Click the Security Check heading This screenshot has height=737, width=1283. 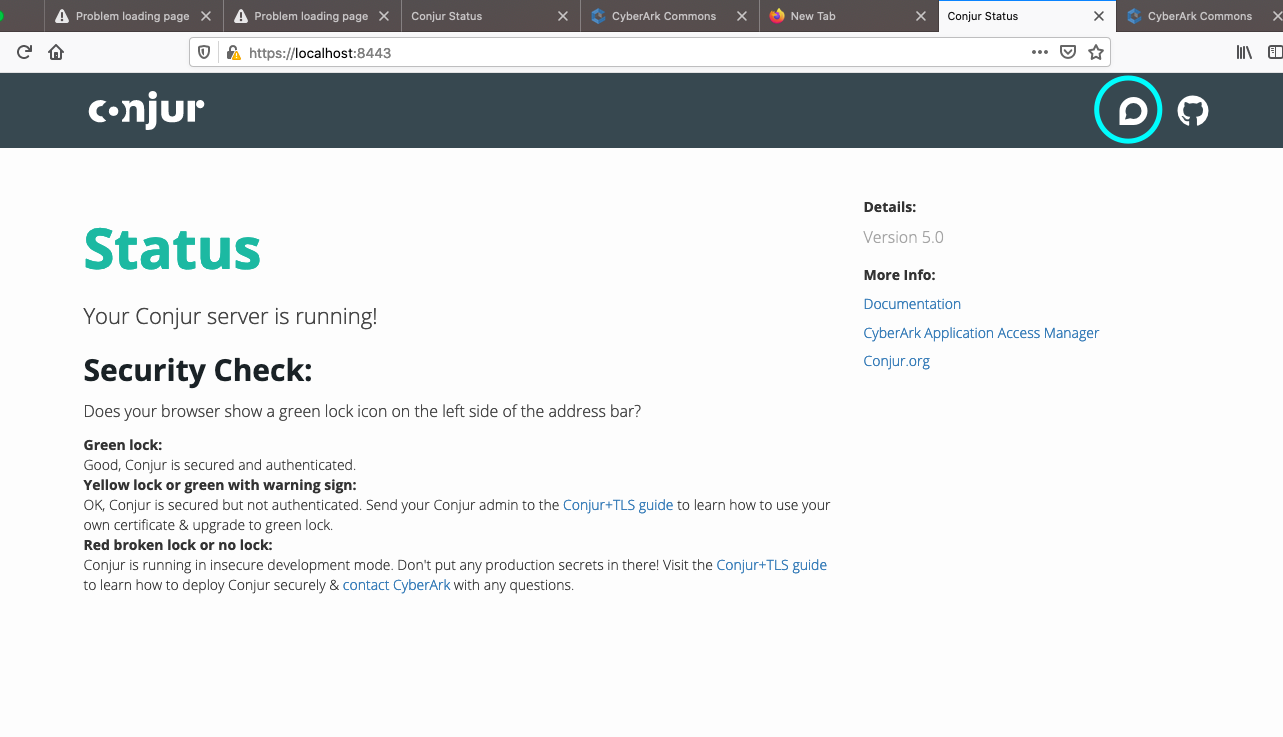198,370
